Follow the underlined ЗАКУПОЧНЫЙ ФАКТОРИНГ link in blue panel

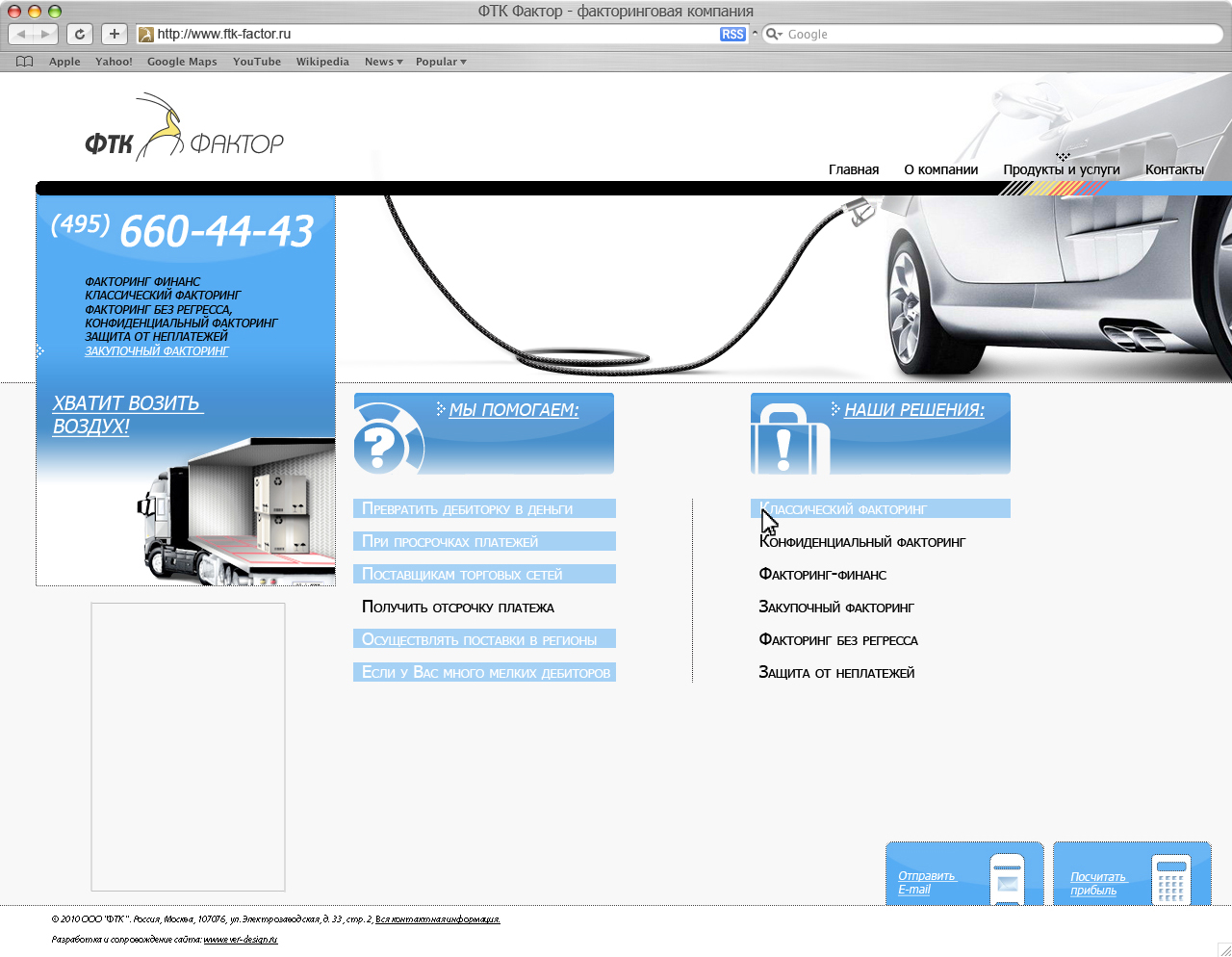pos(157,351)
